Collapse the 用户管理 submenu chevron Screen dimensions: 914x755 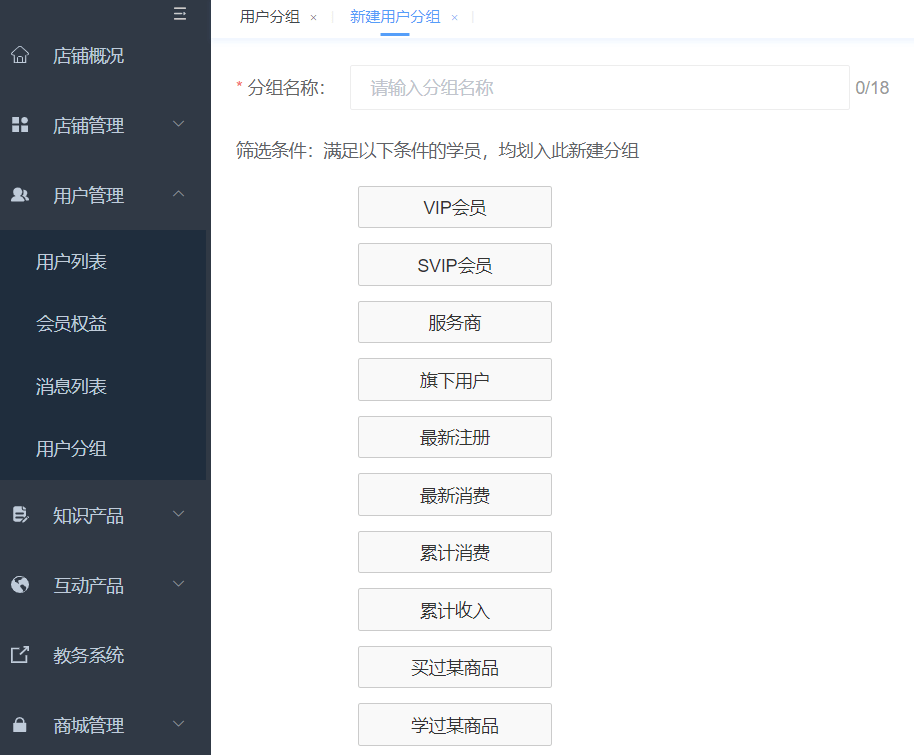click(x=179, y=195)
